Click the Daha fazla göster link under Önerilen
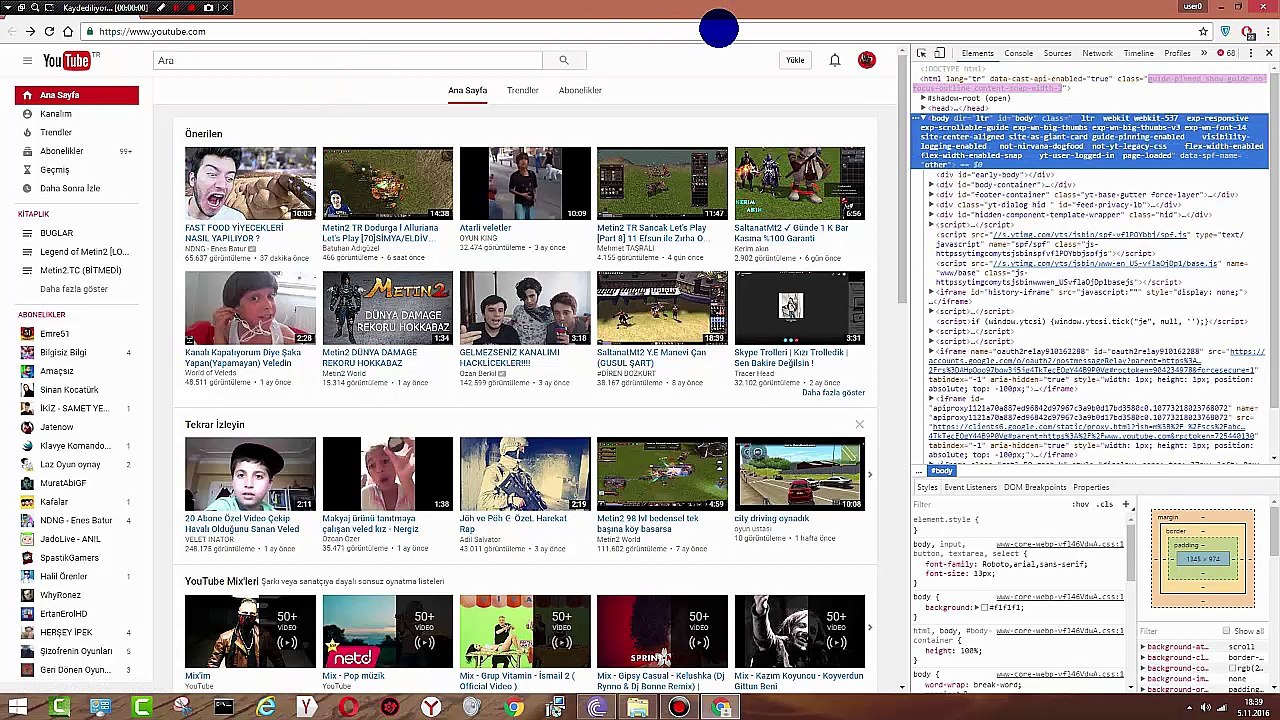 (x=833, y=392)
